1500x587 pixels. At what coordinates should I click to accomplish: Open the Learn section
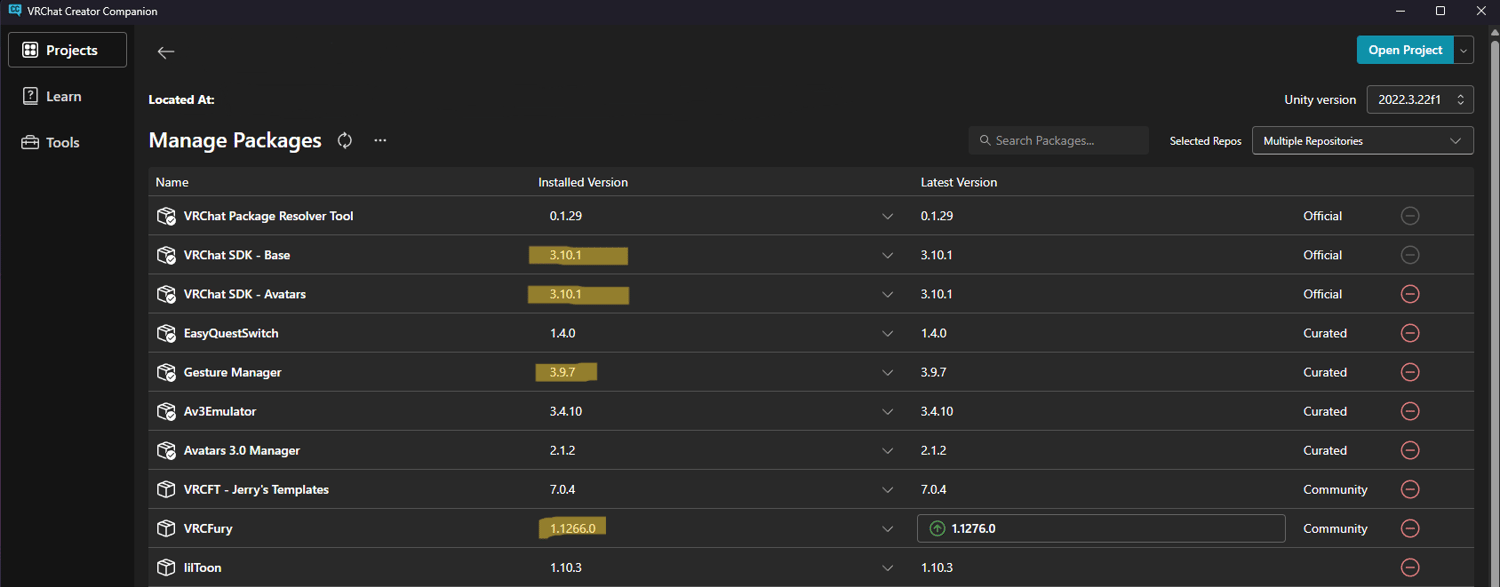tap(63, 96)
